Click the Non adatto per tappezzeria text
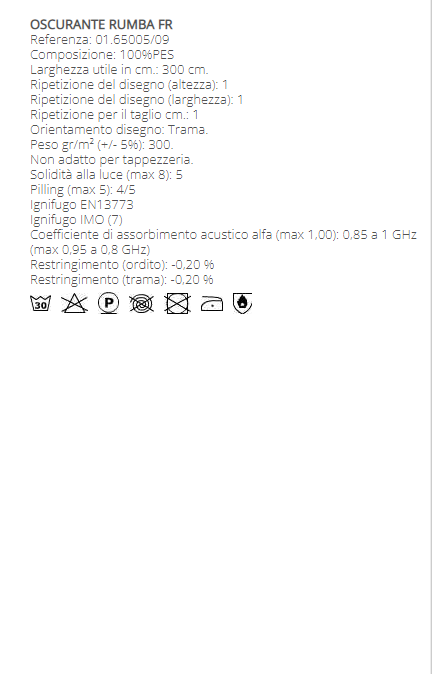Screen dimensions: 441x674 tap(112, 159)
